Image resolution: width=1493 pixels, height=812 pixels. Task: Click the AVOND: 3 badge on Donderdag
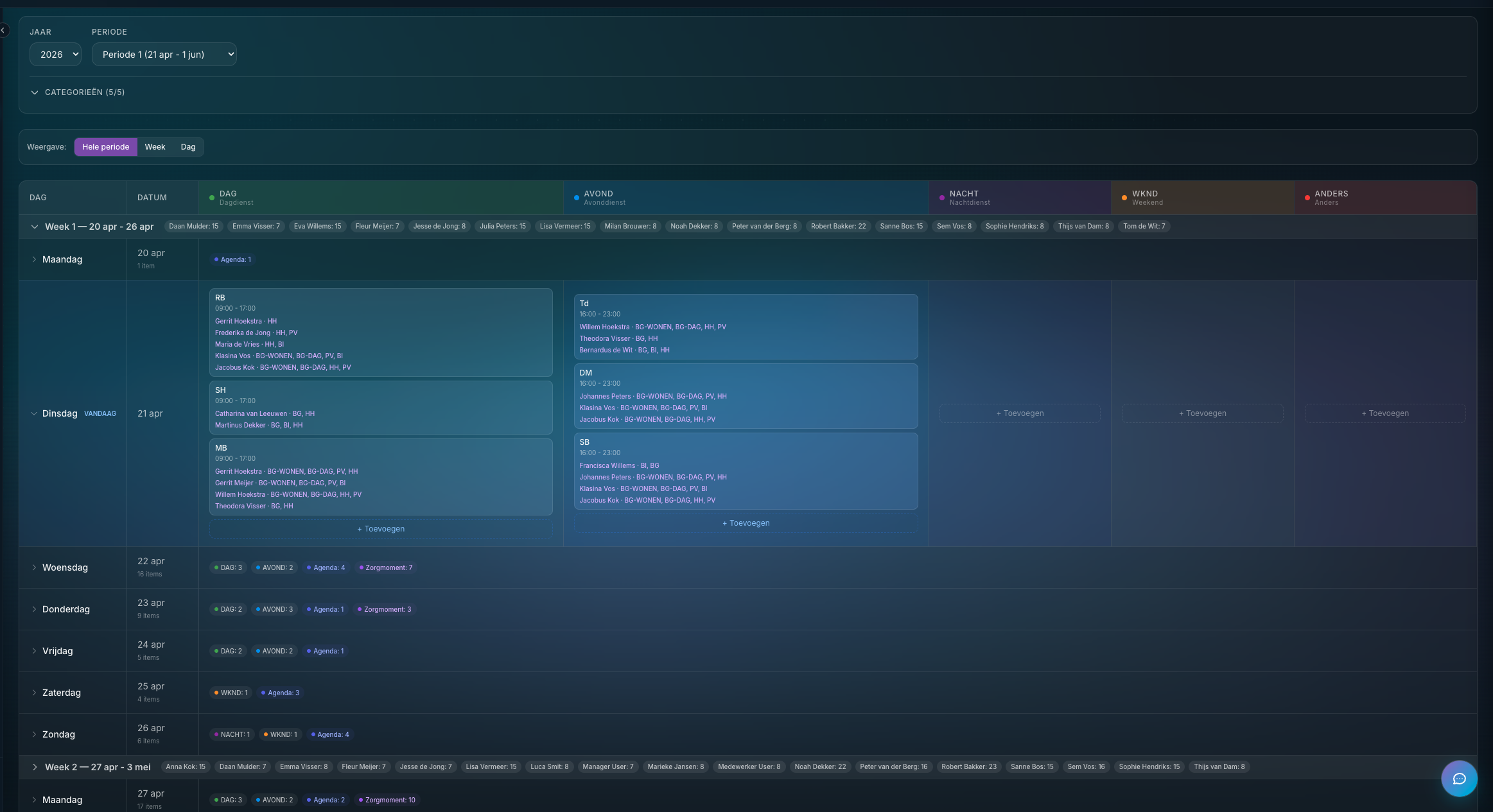274,609
